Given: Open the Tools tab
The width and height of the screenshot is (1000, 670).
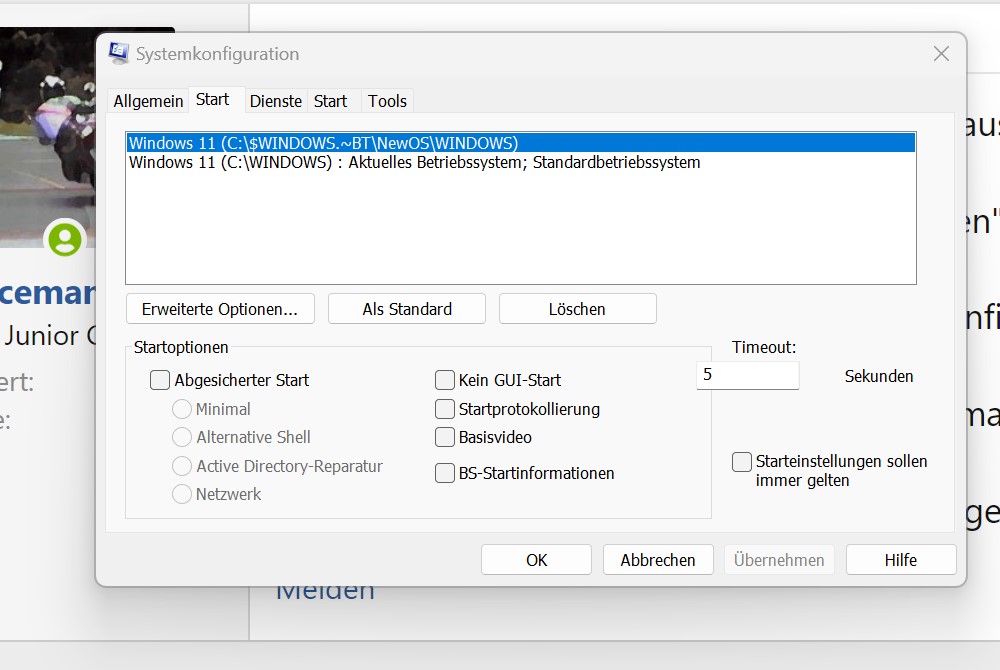Looking at the screenshot, I should tap(387, 101).
